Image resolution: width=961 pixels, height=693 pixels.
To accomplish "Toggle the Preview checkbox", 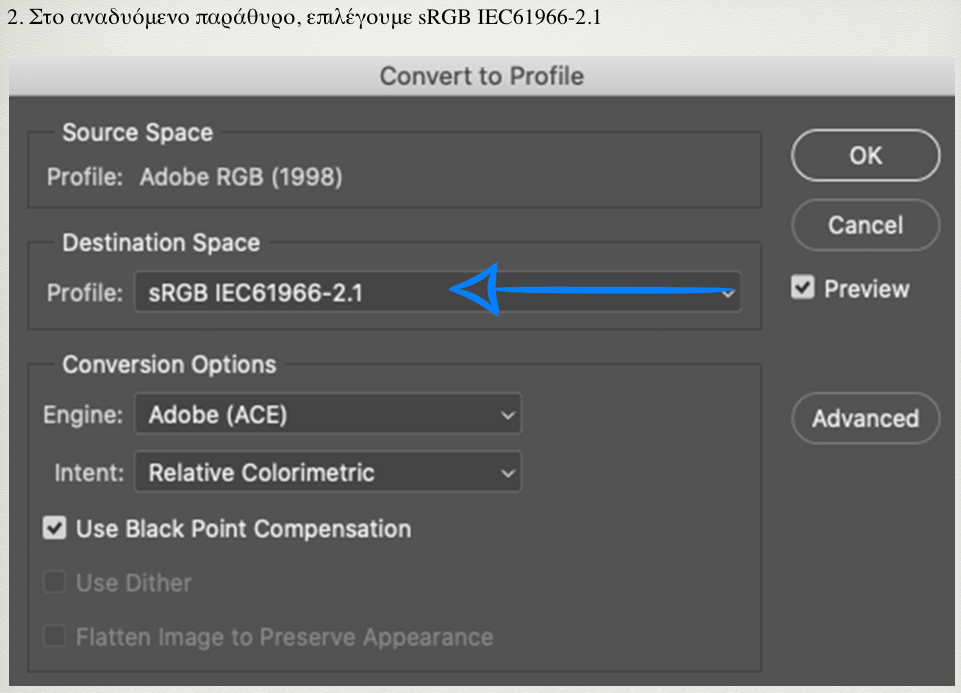I will point(803,289).
